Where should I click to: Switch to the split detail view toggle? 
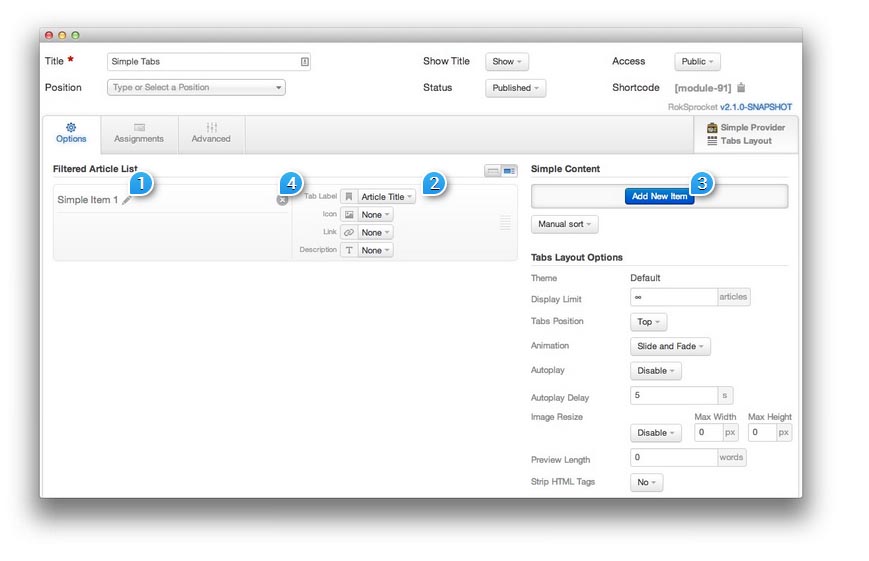[509, 171]
